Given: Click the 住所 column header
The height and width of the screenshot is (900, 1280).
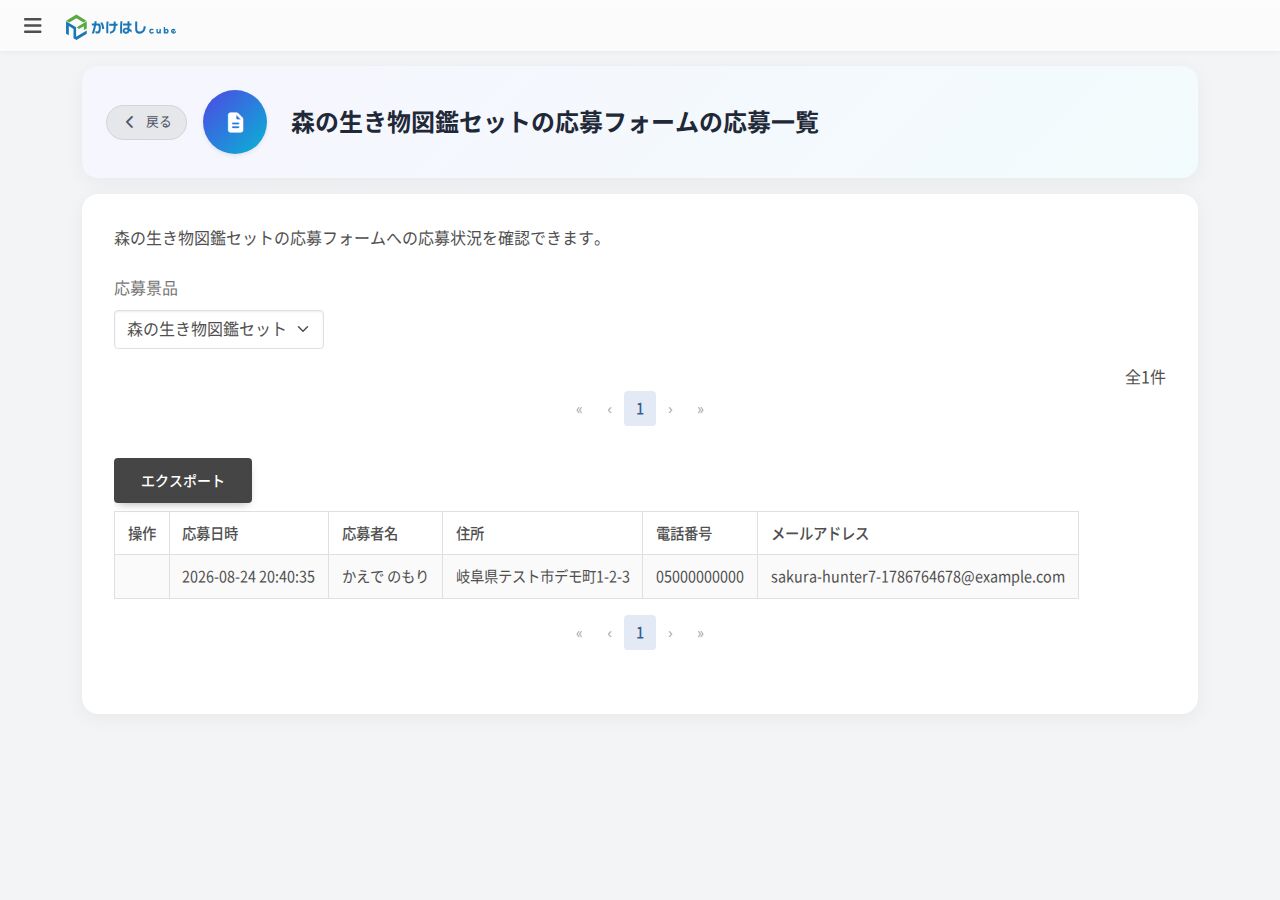Looking at the screenshot, I should 543,534.
